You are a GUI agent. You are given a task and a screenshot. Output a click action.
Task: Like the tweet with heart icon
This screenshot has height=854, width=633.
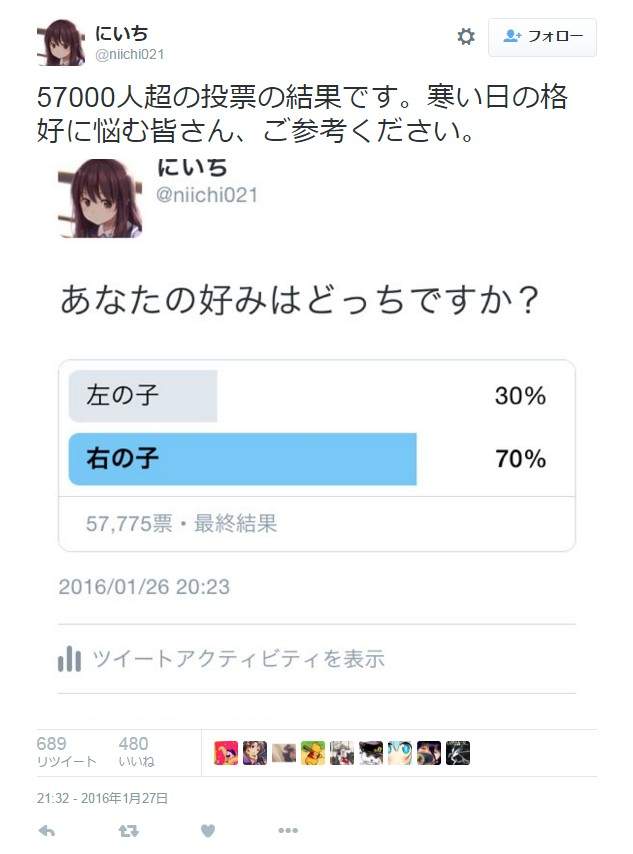[x=208, y=831]
